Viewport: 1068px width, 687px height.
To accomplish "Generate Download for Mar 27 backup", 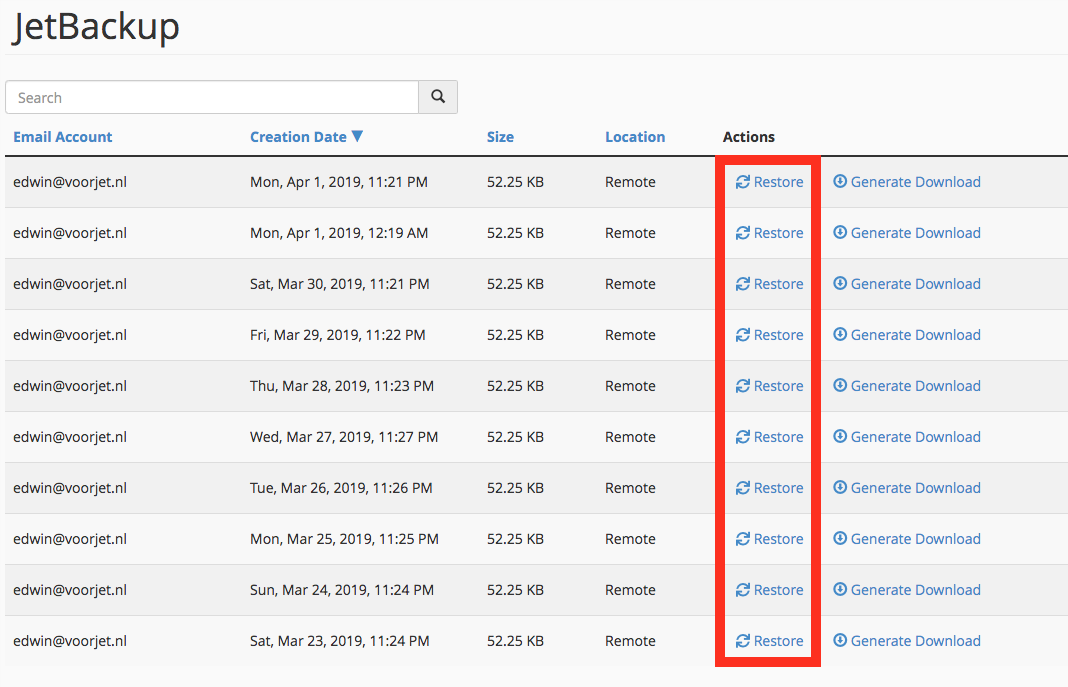I will (x=907, y=437).
